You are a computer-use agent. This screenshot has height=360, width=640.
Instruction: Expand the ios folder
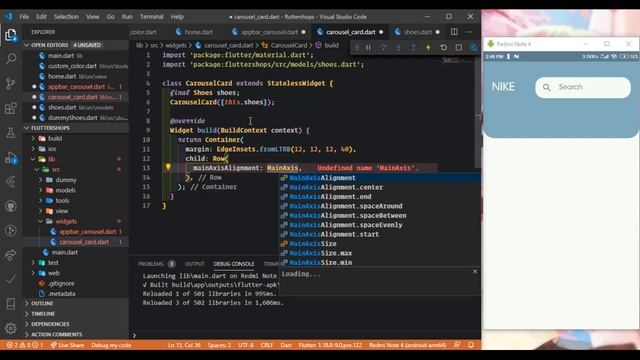tap(52, 149)
